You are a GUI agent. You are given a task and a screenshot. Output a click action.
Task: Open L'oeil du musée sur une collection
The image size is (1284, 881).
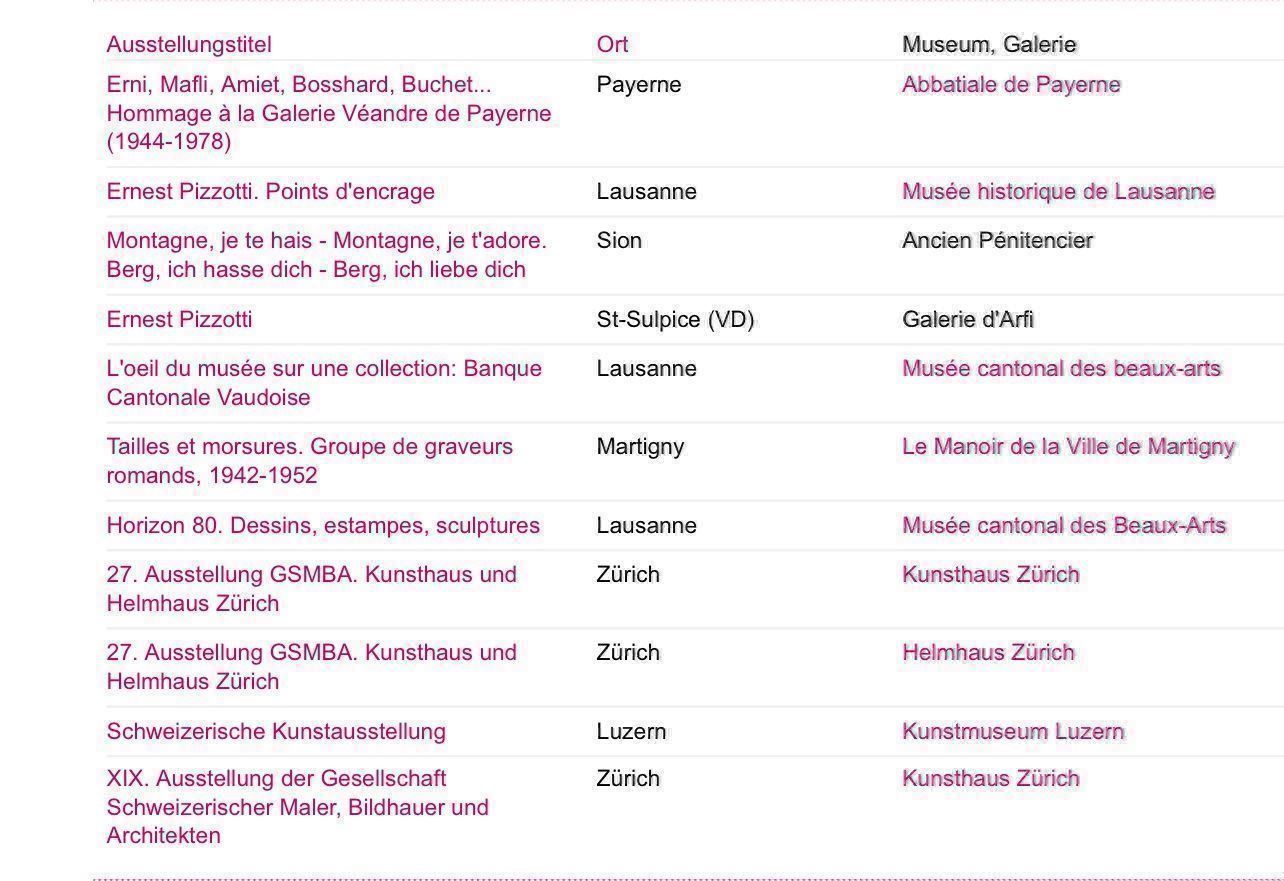point(324,383)
